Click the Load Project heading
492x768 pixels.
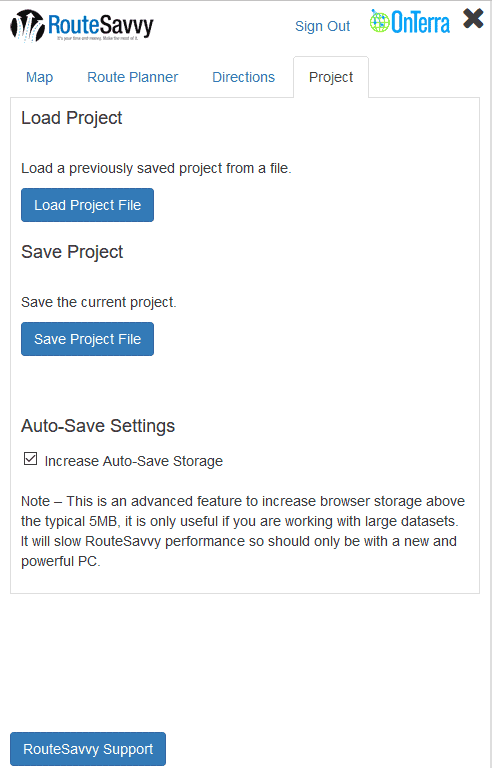pos(72,118)
